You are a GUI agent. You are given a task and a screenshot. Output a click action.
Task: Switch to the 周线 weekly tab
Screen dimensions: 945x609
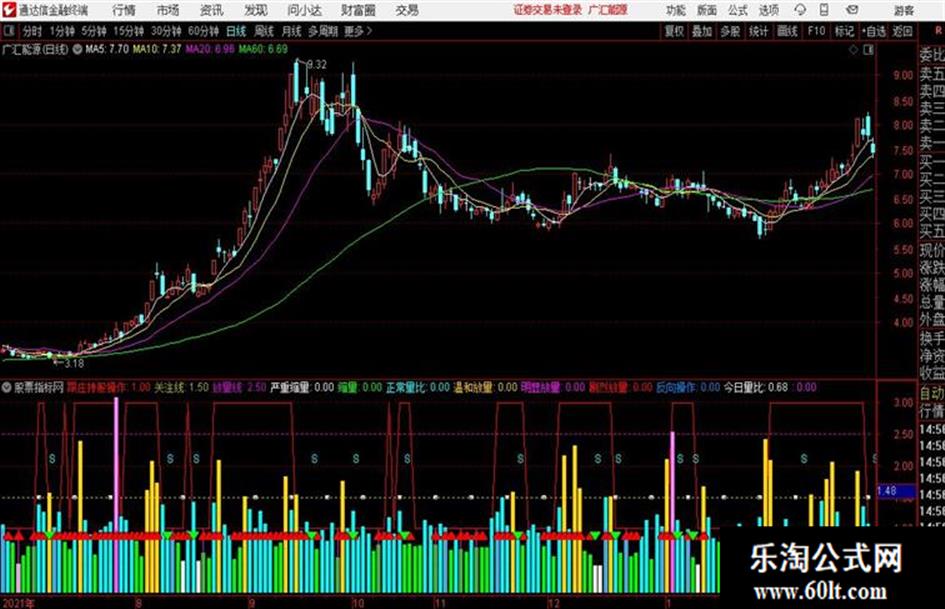point(264,31)
